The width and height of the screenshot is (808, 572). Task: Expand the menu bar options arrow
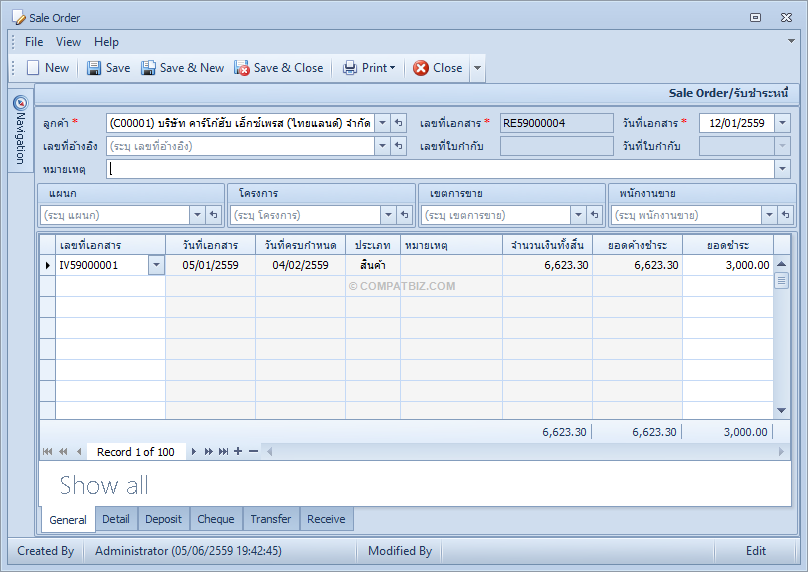click(x=791, y=41)
